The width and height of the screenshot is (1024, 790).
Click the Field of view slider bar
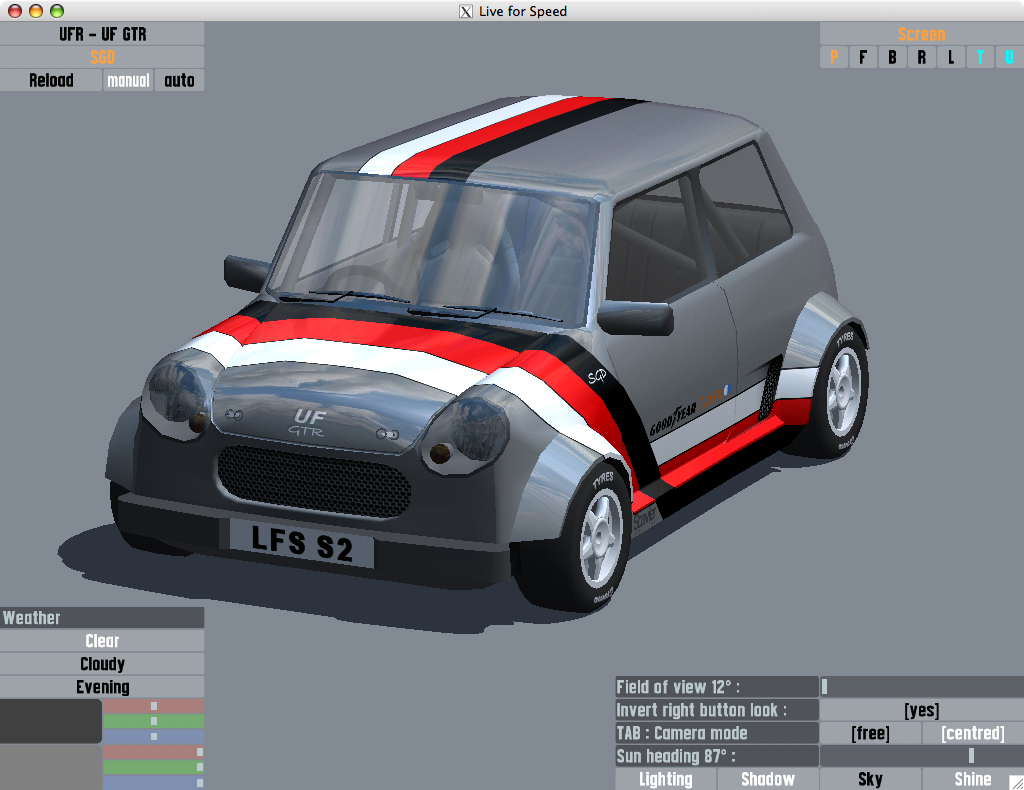click(921, 687)
